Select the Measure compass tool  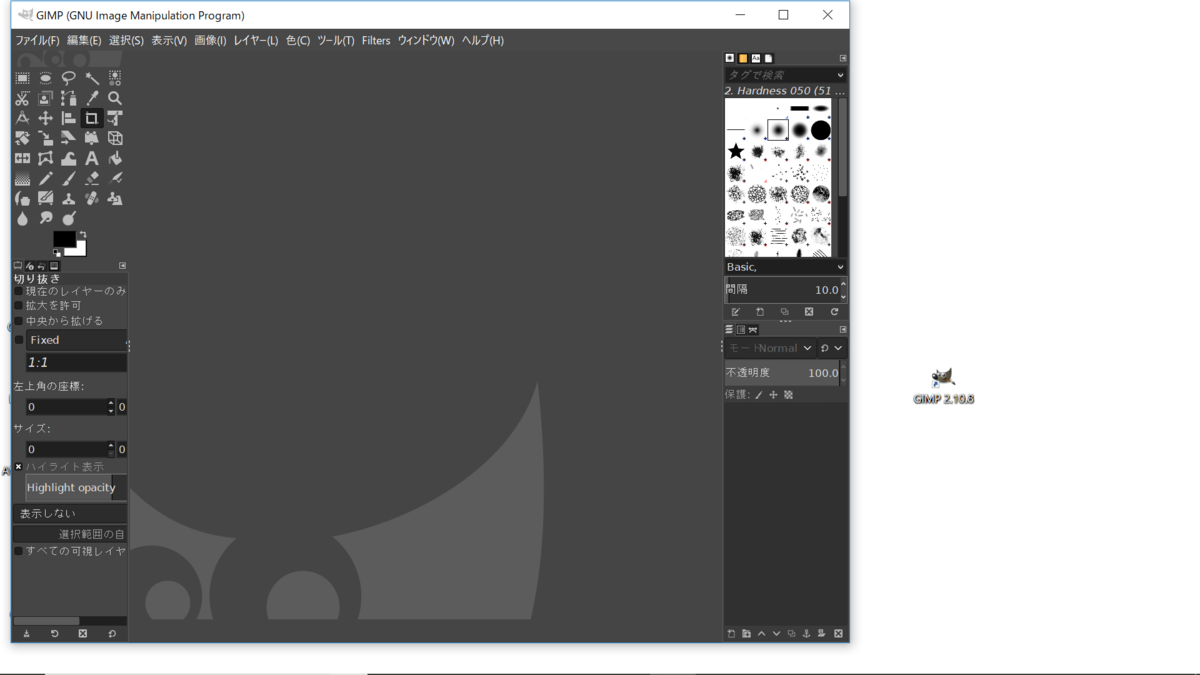coord(22,118)
